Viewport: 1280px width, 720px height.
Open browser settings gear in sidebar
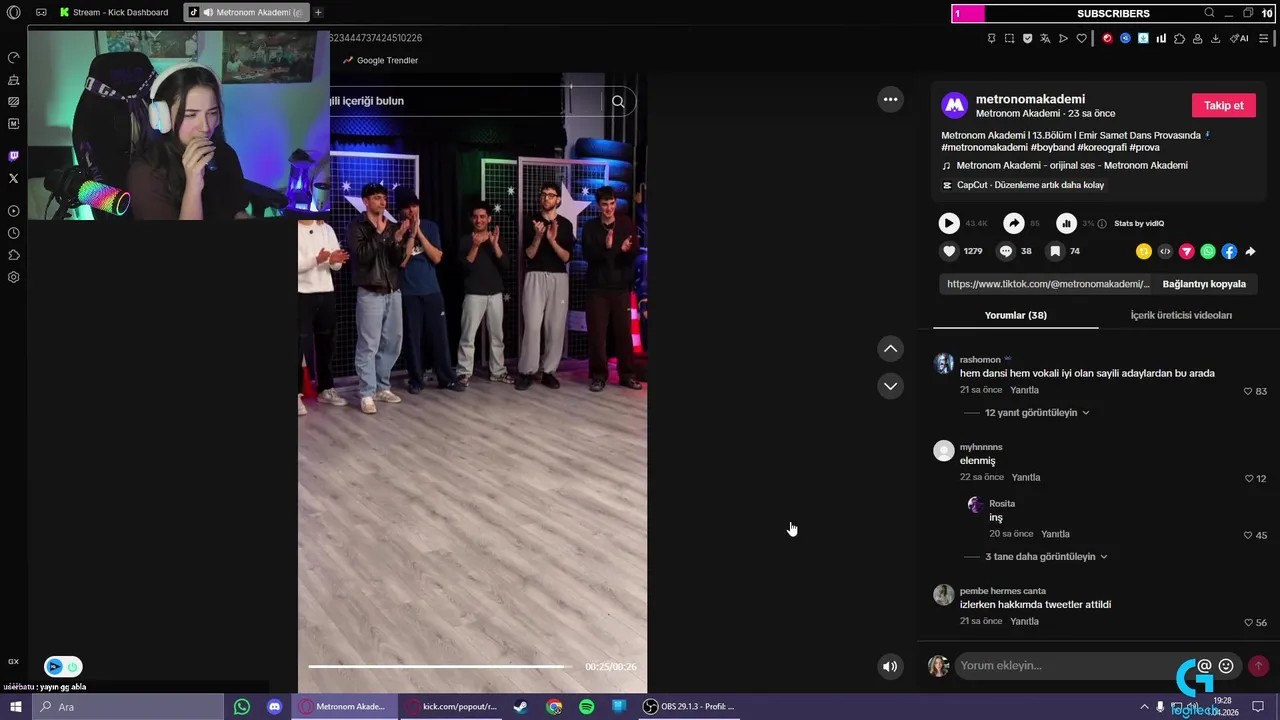pos(13,277)
